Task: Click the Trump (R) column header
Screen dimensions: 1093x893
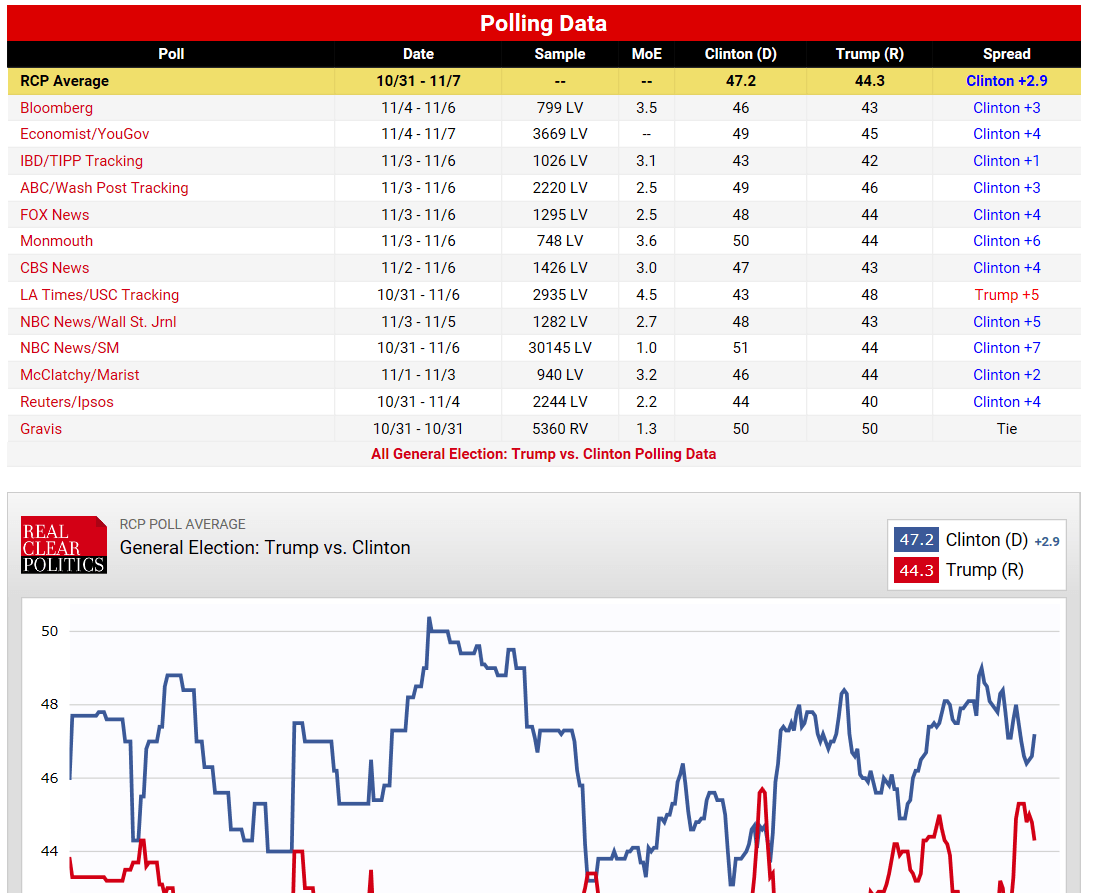Action: point(869,54)
